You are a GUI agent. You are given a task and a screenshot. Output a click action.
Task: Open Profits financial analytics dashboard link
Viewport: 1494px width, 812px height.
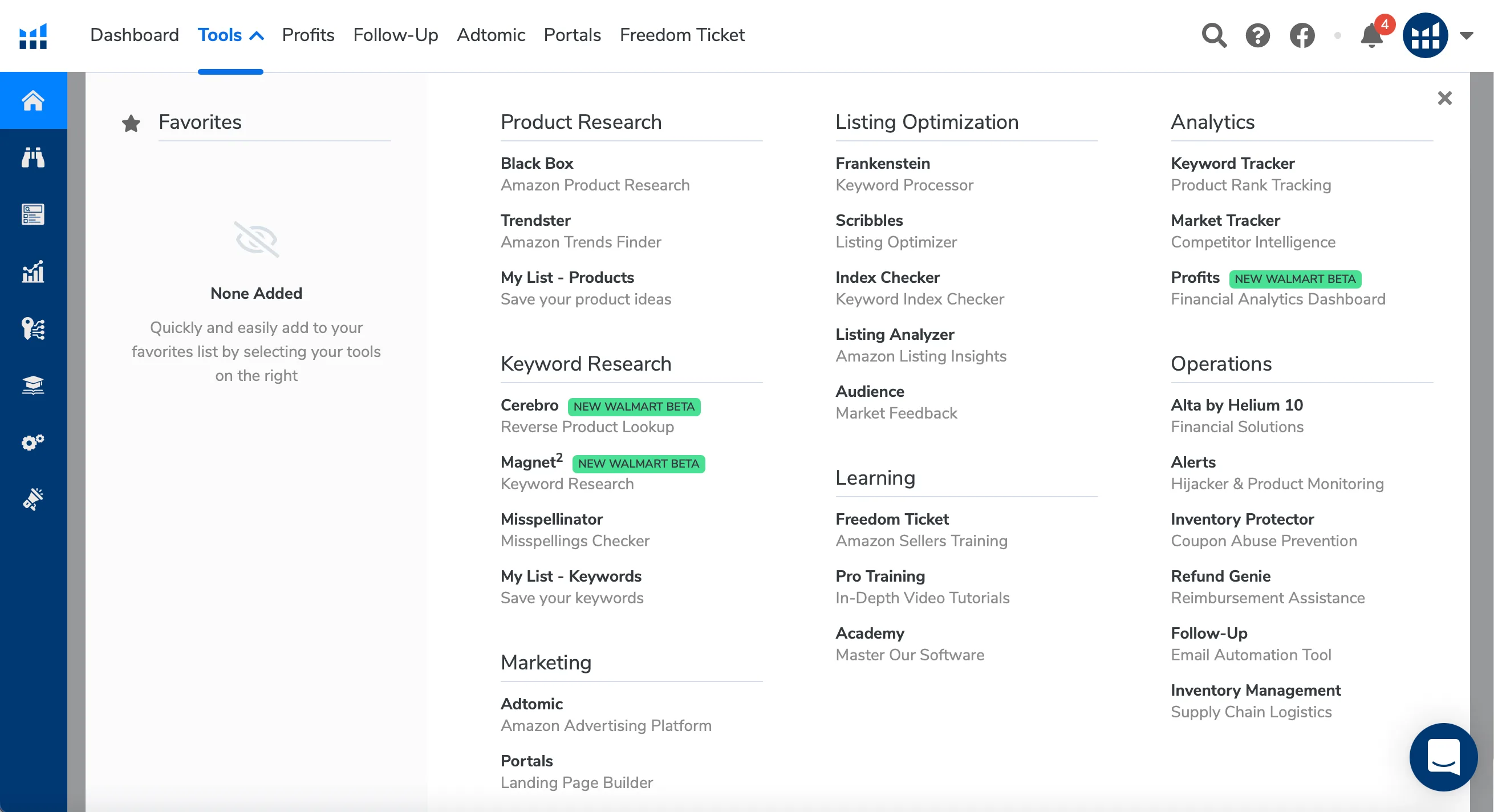point(1195,278)
